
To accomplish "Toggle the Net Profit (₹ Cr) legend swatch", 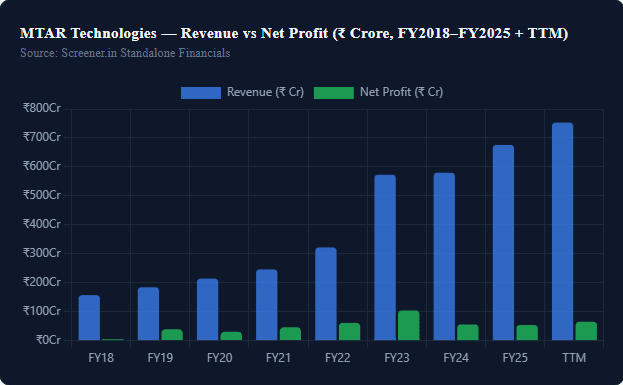I will click(x=334, y=93).
